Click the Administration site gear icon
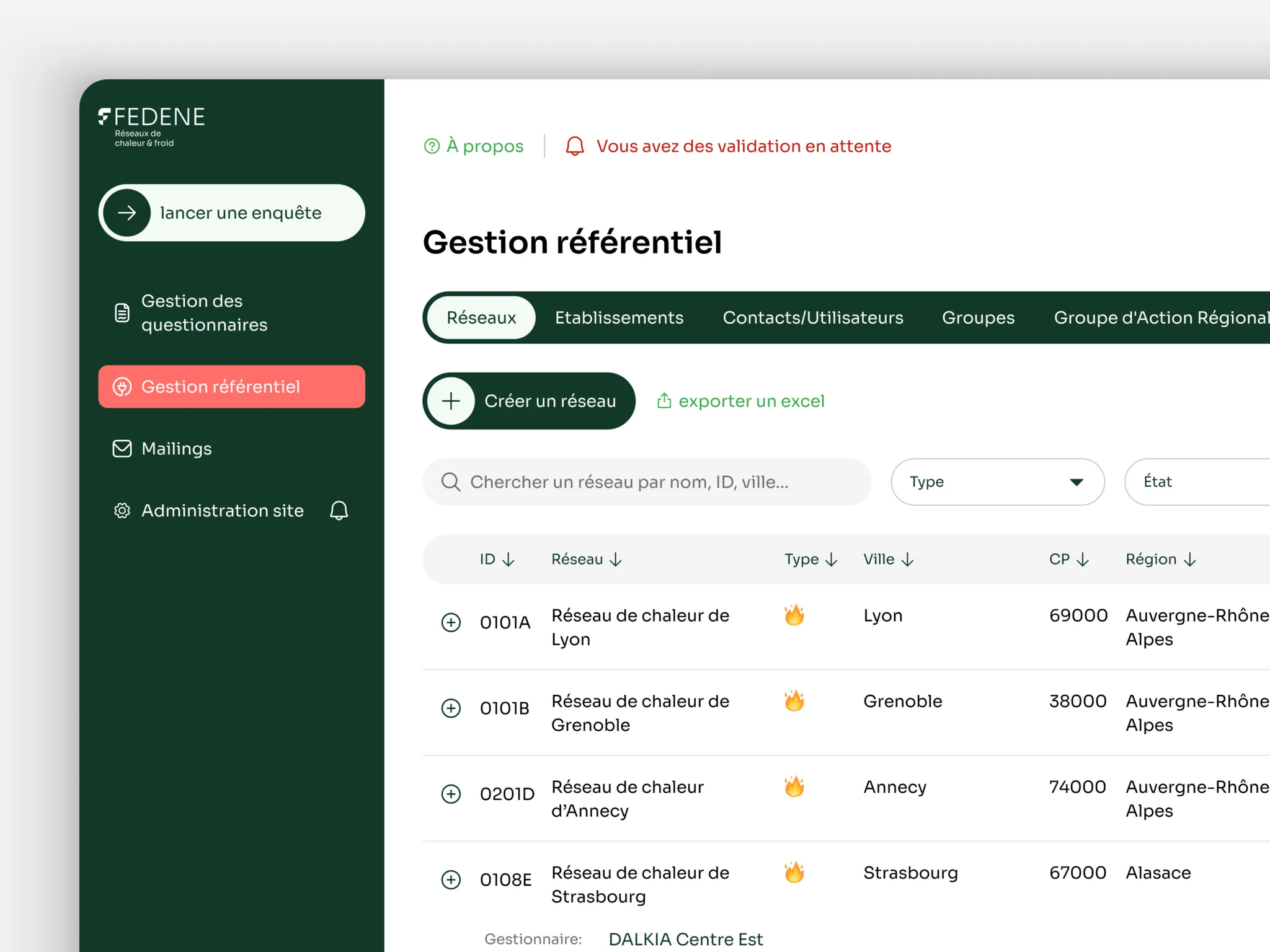This screenshot has height=952, width=1270. (122, 511)
